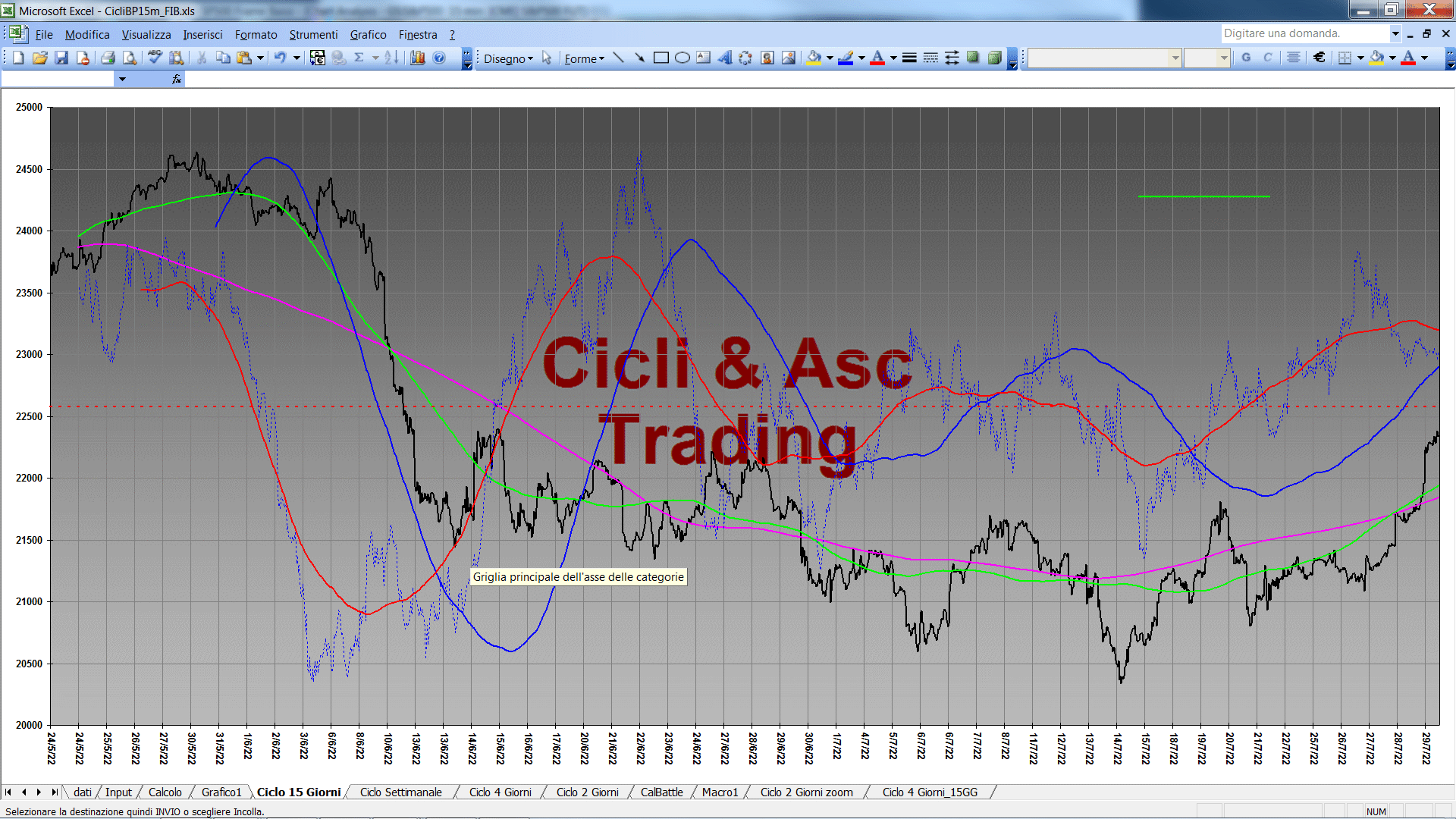The image size is (1456, 819).
Task: Open the Line Style options
Action: click(x=909, y=58)
